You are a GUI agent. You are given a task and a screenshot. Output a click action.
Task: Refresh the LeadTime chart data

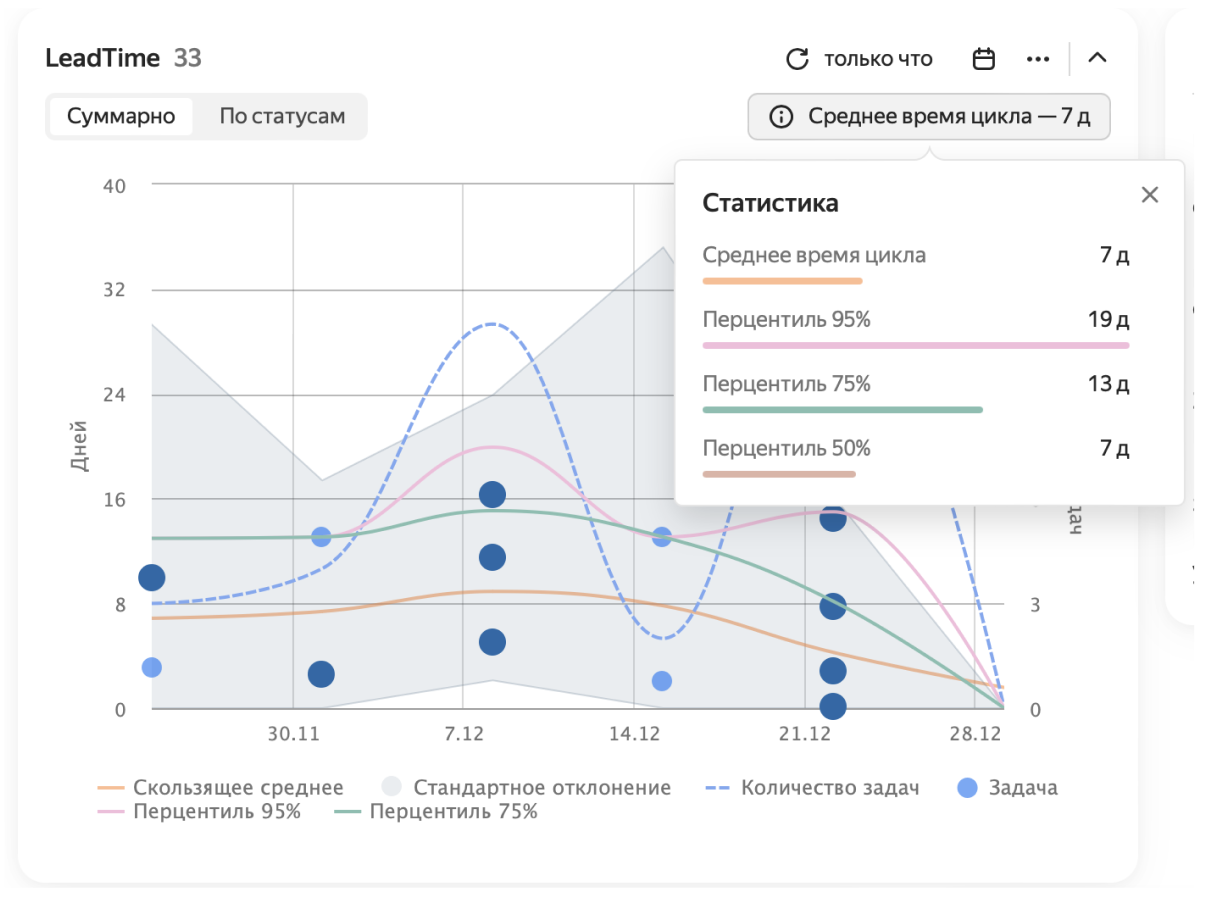point(795,58)
